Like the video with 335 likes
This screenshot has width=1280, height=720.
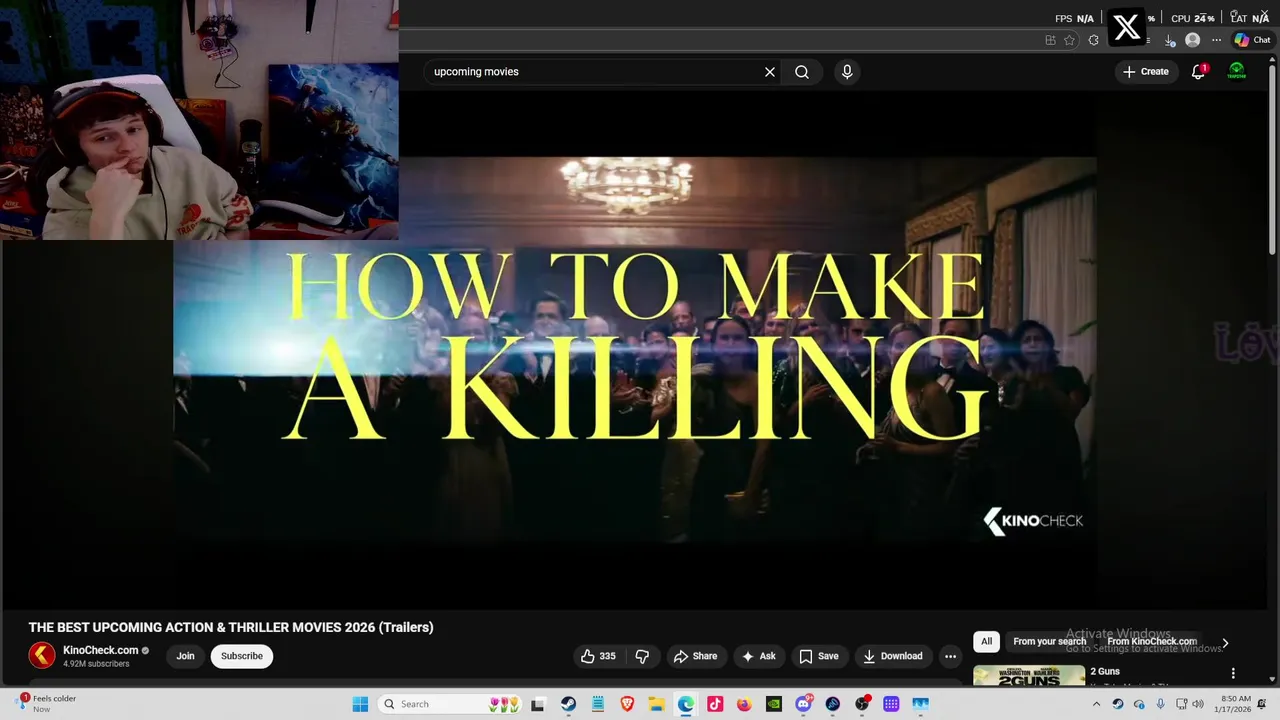599,656
